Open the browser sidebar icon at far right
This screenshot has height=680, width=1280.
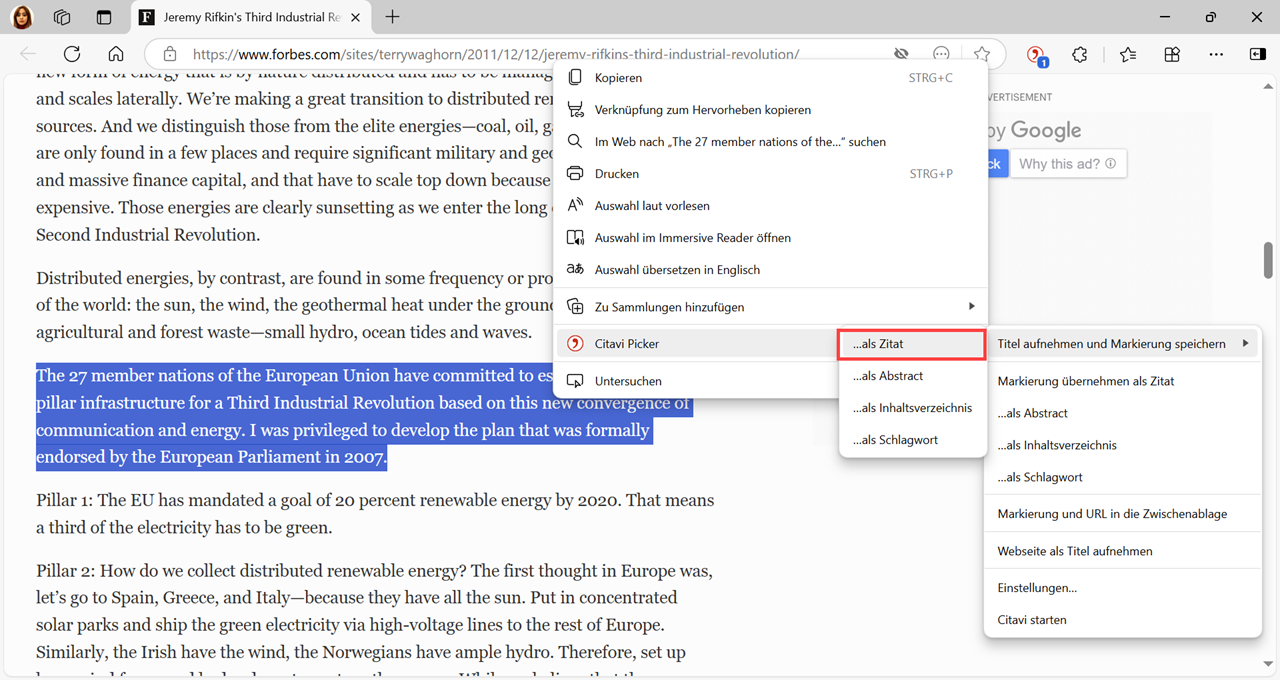tap(1258, 55)
